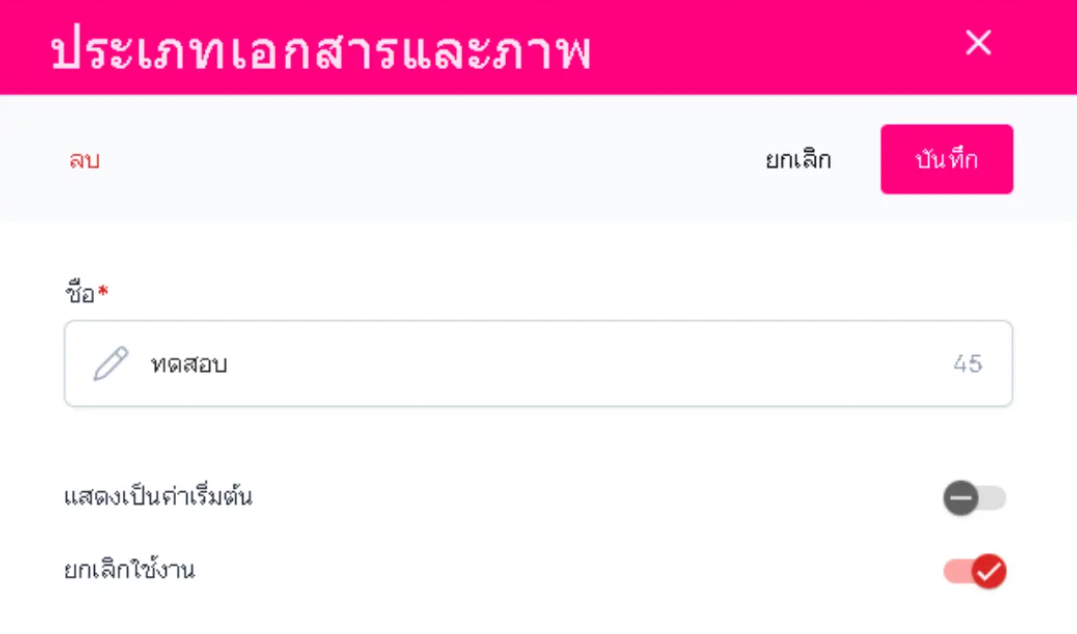Enable the แสดงเป็นค่าเริ่มต้น toggle switch
Screen dimensions: 1077x634
[x=974, y=498]
